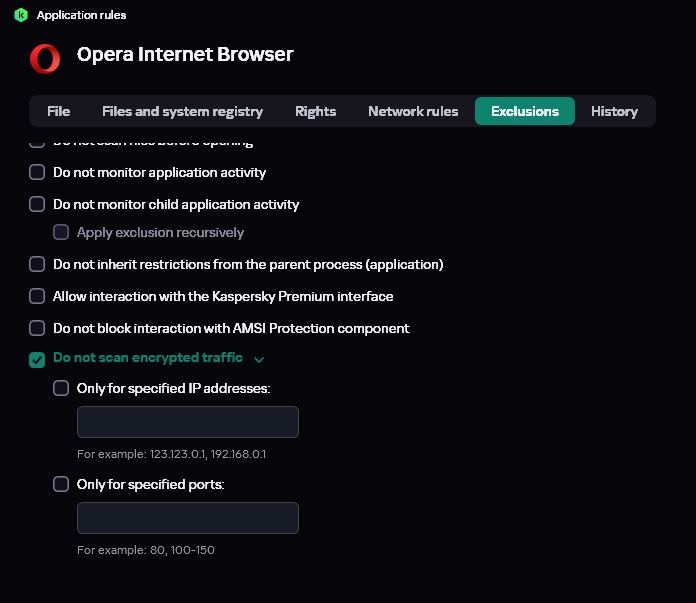The image size is (696, 603).
Task: Open the File tab
Action: 58,111
